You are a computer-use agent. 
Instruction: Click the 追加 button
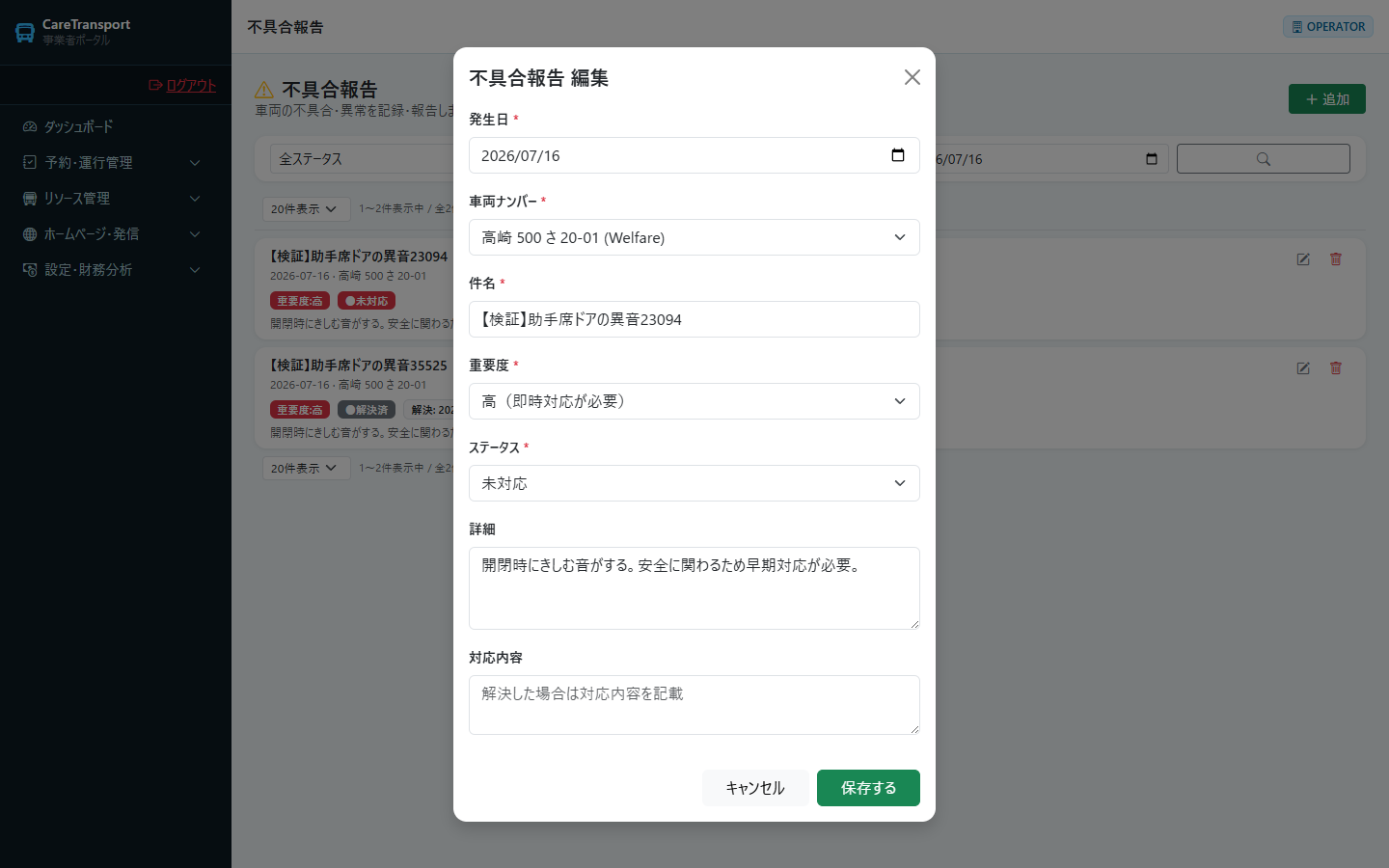coord(1327,99)
